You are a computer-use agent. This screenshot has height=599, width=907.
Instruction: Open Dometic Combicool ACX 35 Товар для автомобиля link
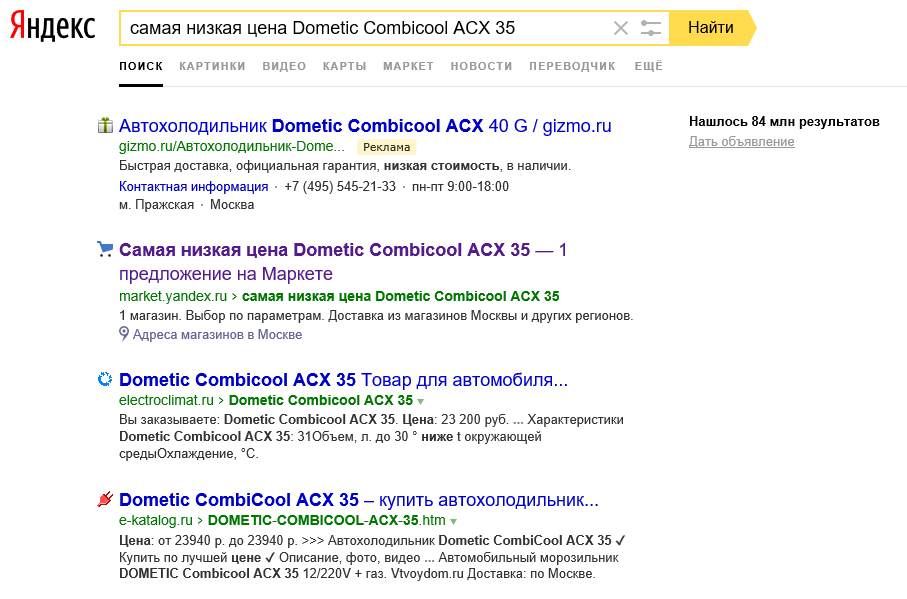[x=344, y=380]
